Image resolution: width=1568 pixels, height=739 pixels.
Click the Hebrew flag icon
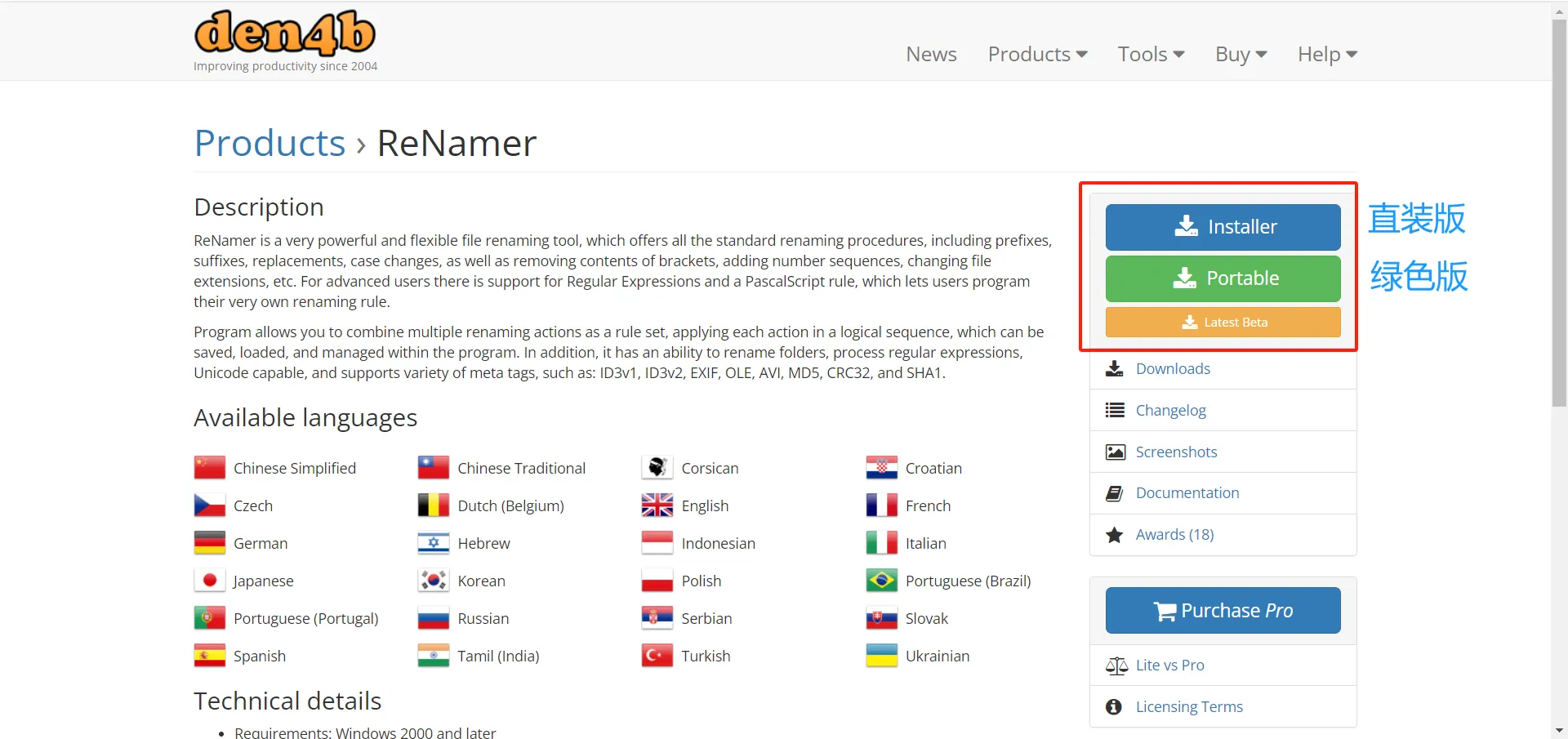coord(434,543)
